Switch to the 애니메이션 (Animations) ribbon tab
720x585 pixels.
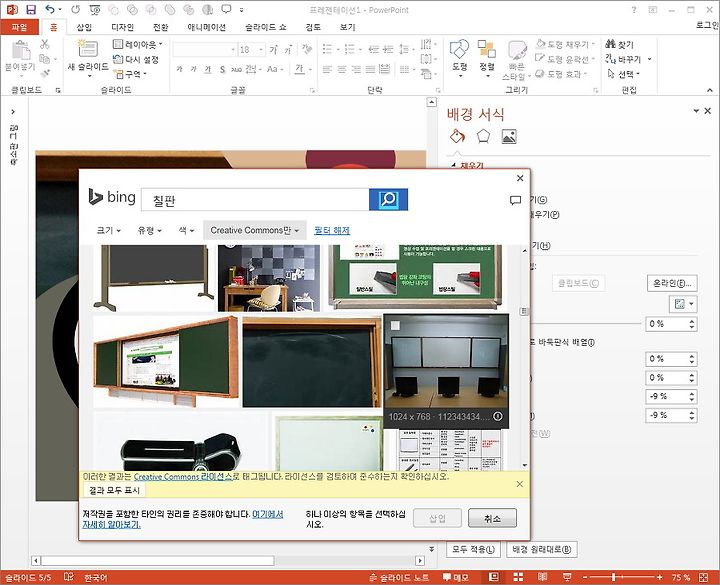point(206,27)
